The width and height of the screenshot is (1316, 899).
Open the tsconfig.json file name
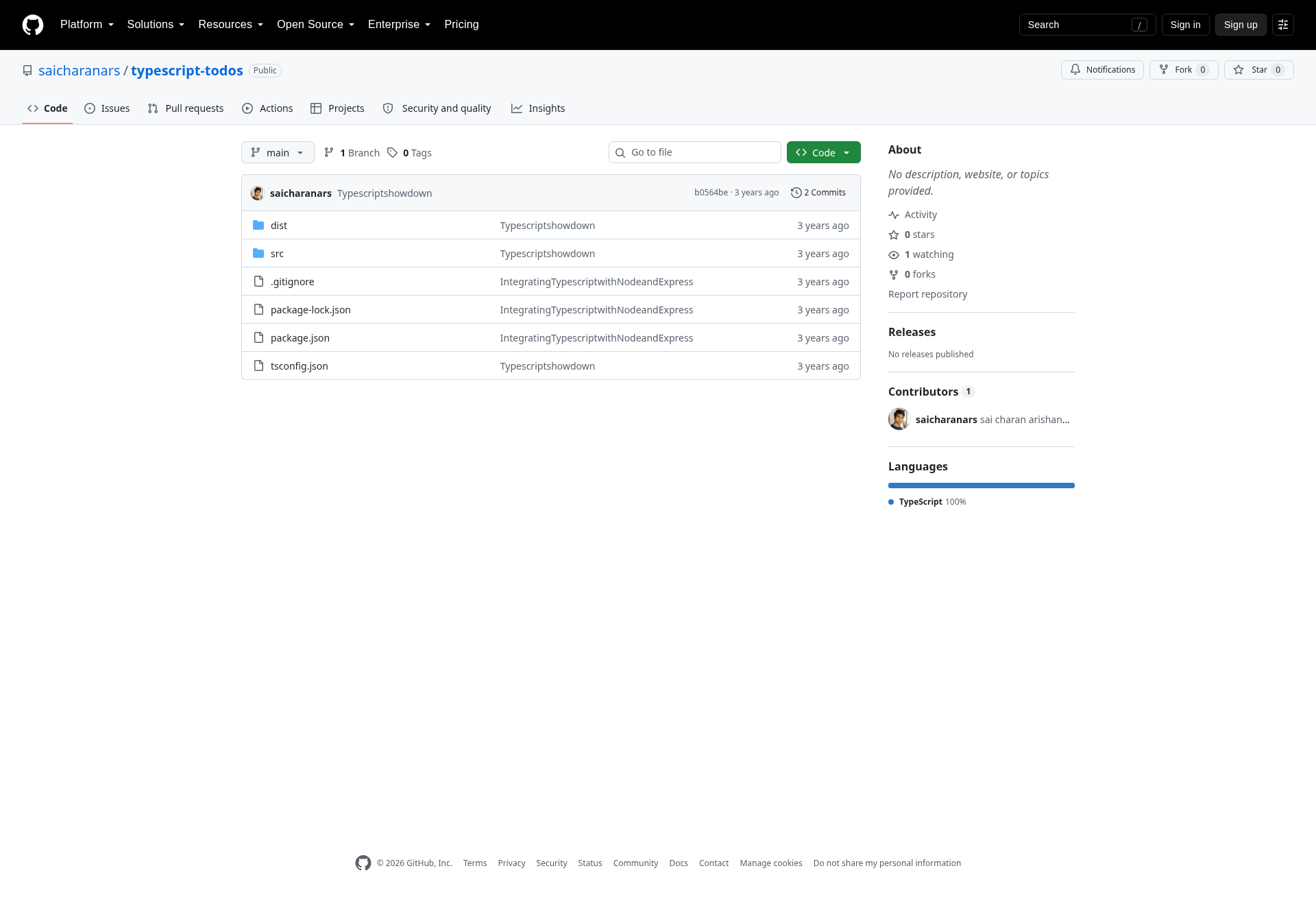coord(300,366)
